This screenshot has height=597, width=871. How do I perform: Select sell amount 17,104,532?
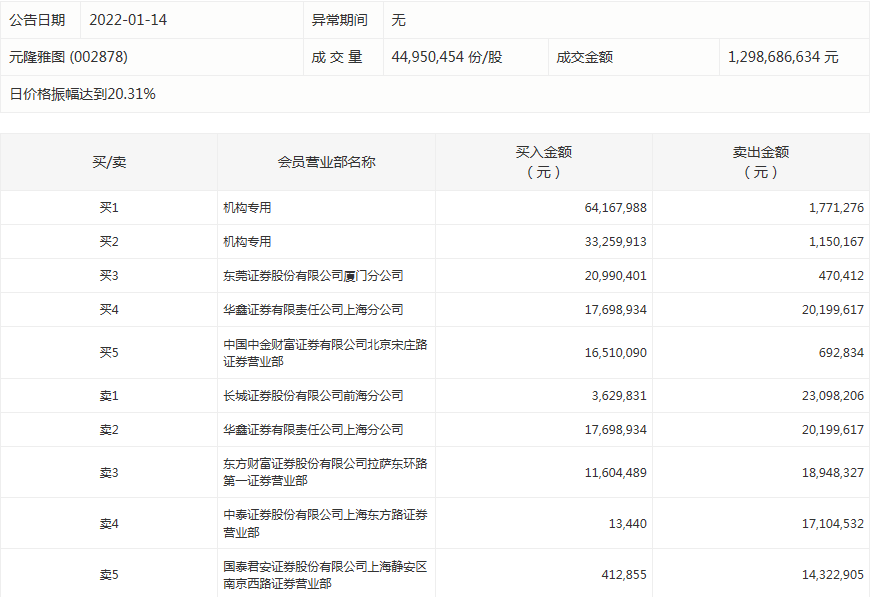tap(833, 523)
